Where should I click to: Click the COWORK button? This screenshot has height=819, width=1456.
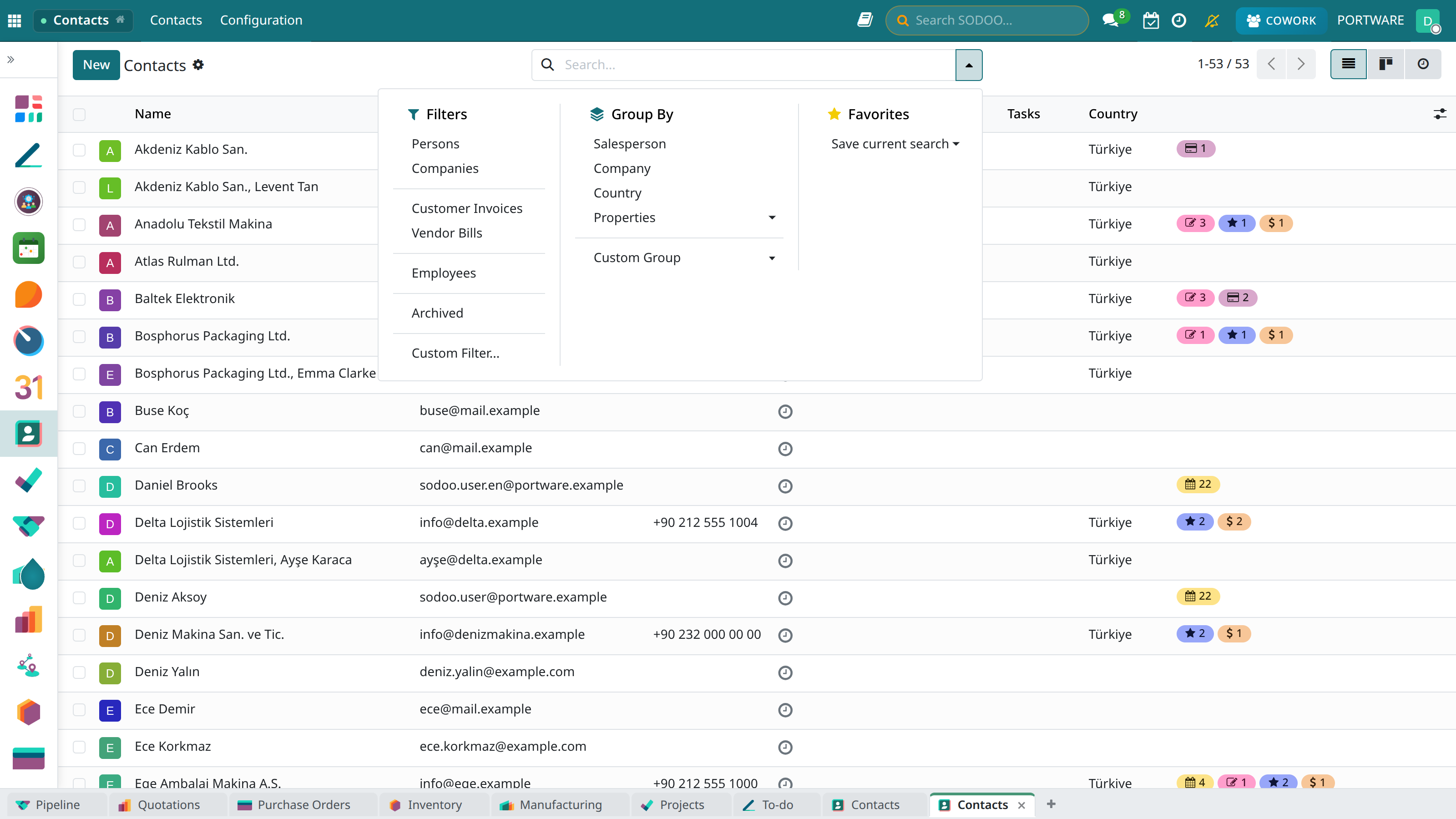[1281, 20]
